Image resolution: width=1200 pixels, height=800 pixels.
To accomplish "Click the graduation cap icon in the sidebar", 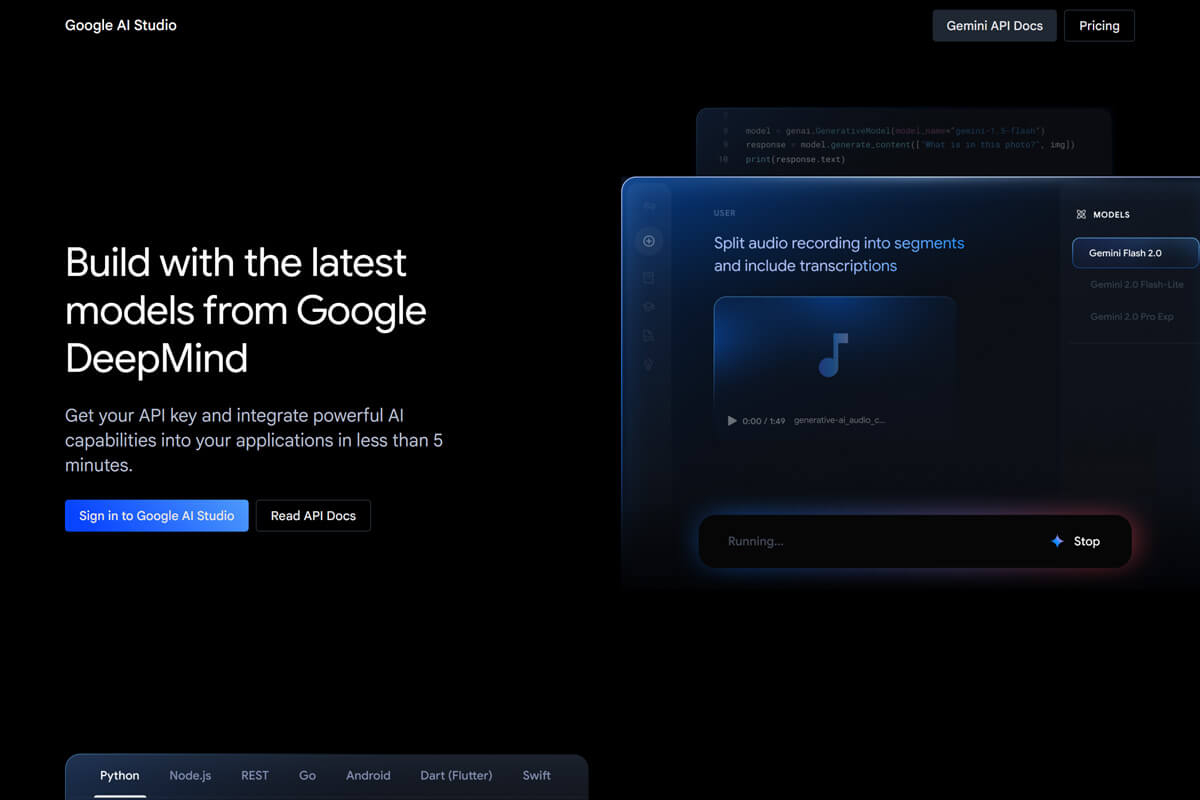I will 649,307.
